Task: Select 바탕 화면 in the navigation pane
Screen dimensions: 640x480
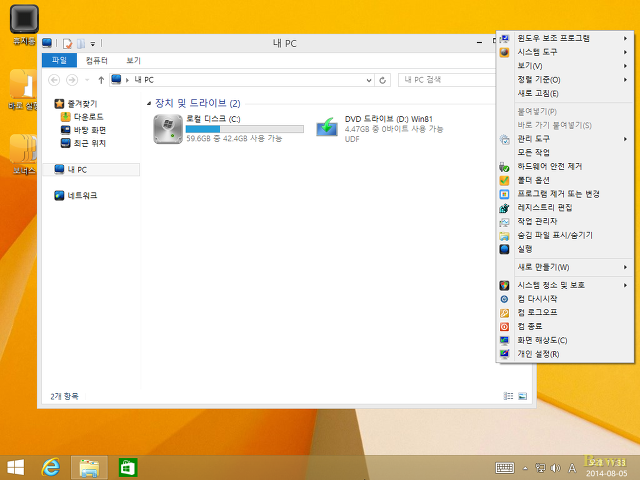Action: (84, 130)
